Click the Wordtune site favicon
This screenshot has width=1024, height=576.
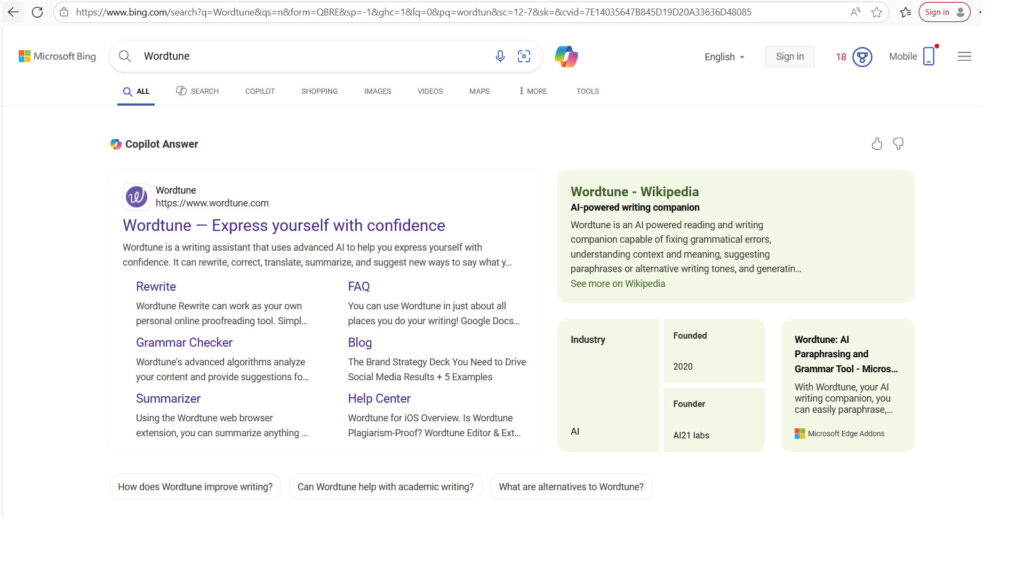(x=136, y=197)
